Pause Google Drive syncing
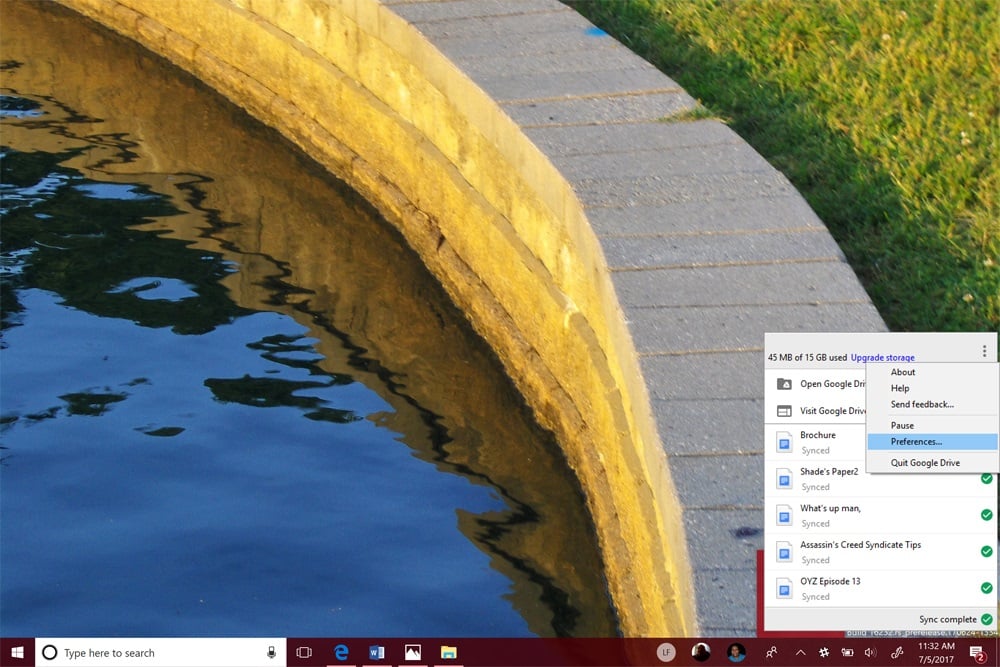 click(904, 425)
